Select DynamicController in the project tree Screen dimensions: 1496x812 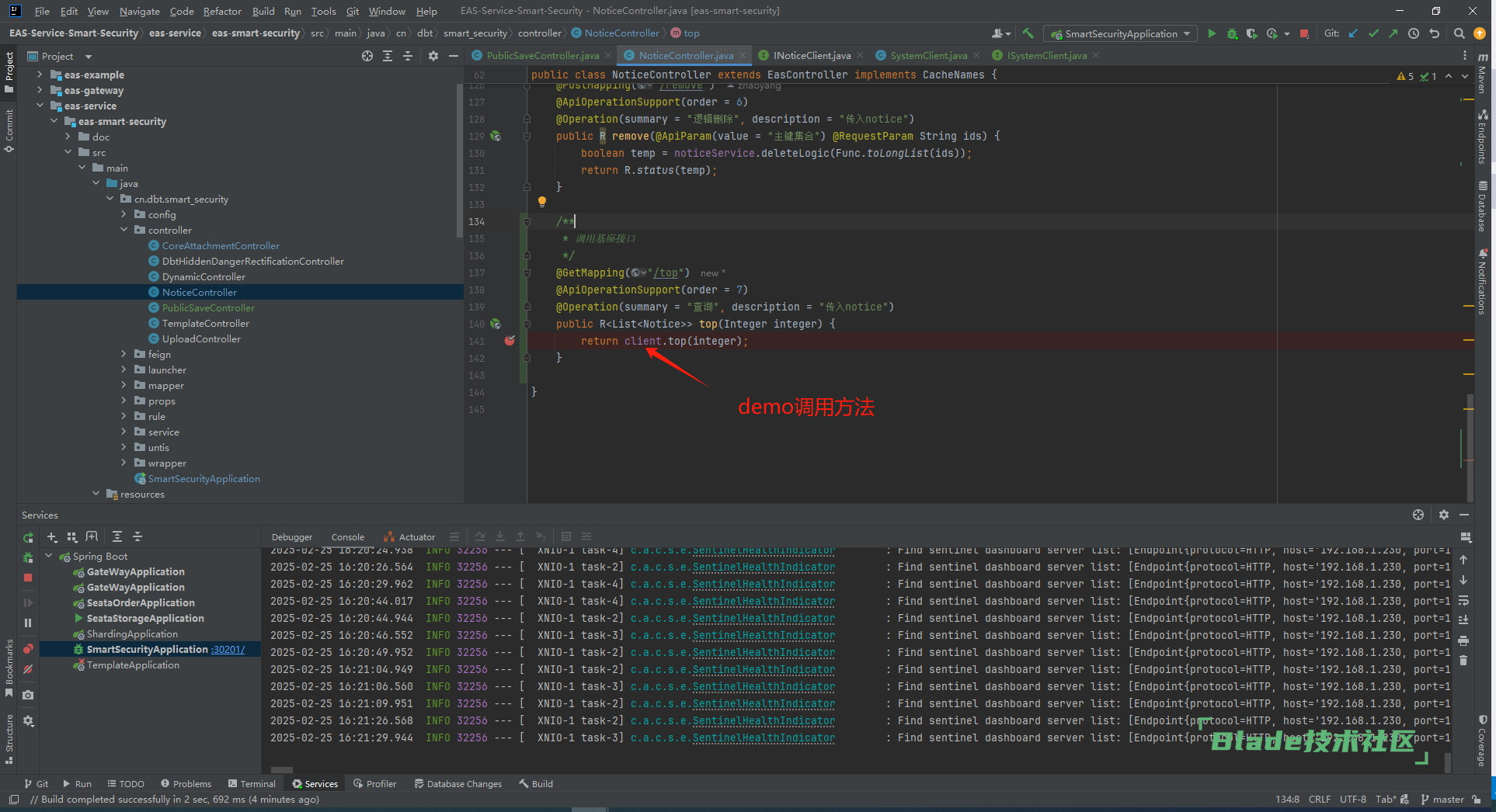[x=204, y=276]
